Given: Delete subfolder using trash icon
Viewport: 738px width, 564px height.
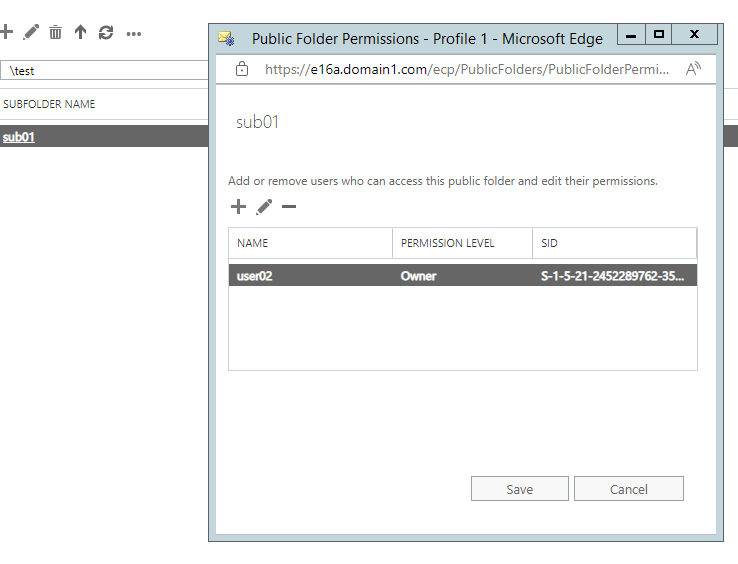Looking at the screenshot, I should click(56, 32).
